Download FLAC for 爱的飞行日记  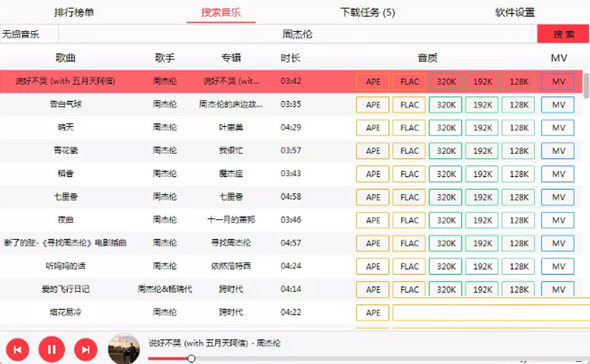(409, 289)
